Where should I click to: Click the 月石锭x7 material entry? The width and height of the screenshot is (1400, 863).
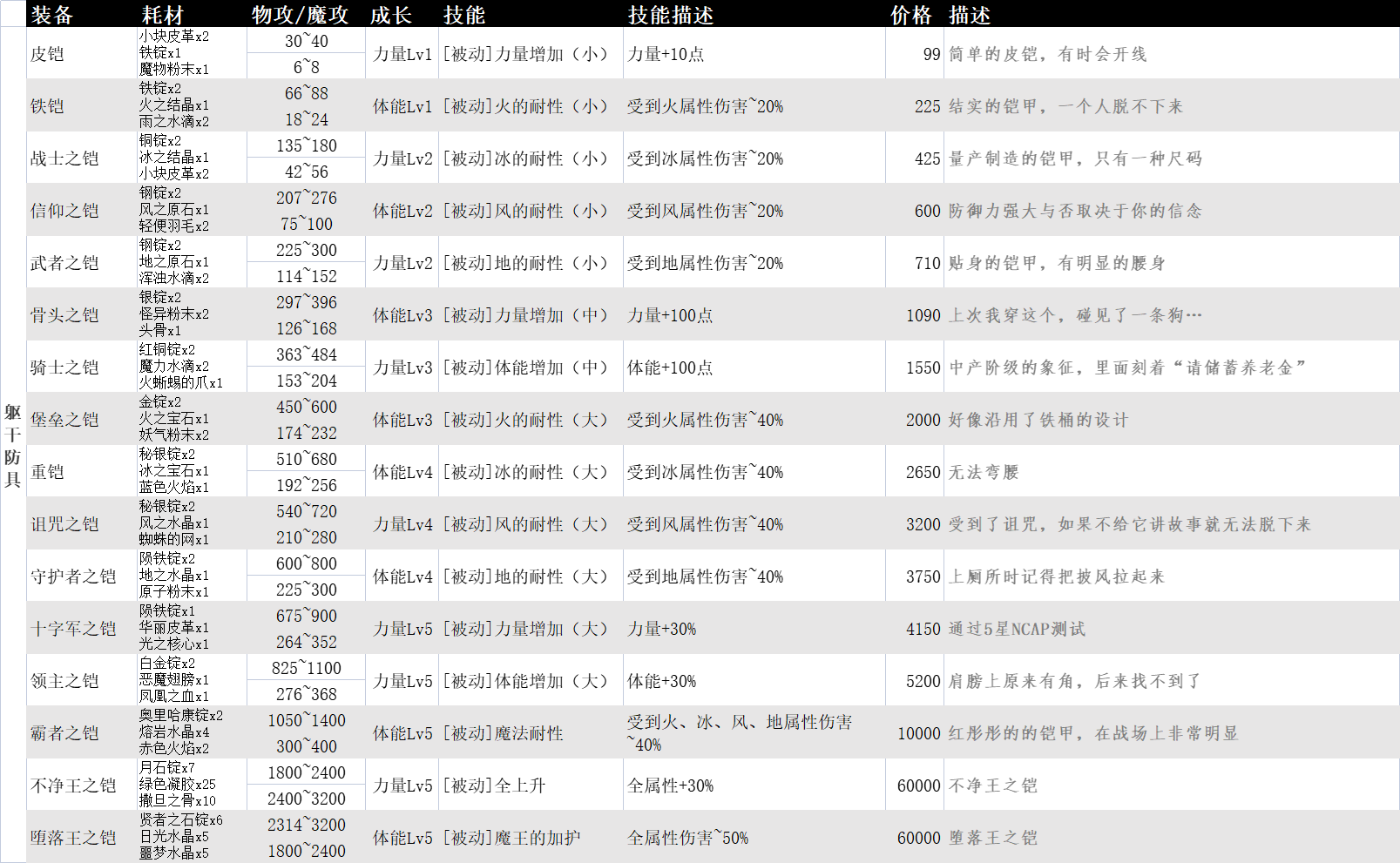pyautogui.click(x=167, y=767)
